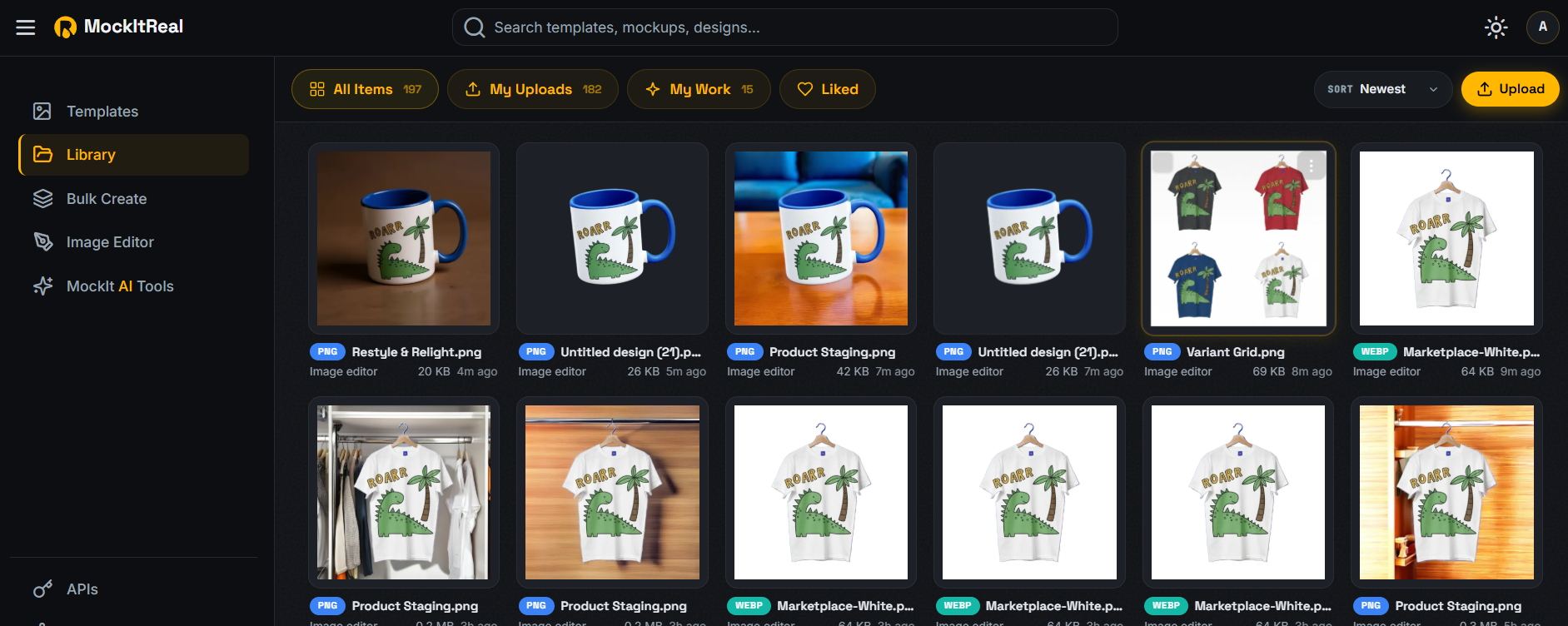The height and width of the screenshot is (626, 1568).
Task: Select Library in the sidebar
Action: (134, 155)
